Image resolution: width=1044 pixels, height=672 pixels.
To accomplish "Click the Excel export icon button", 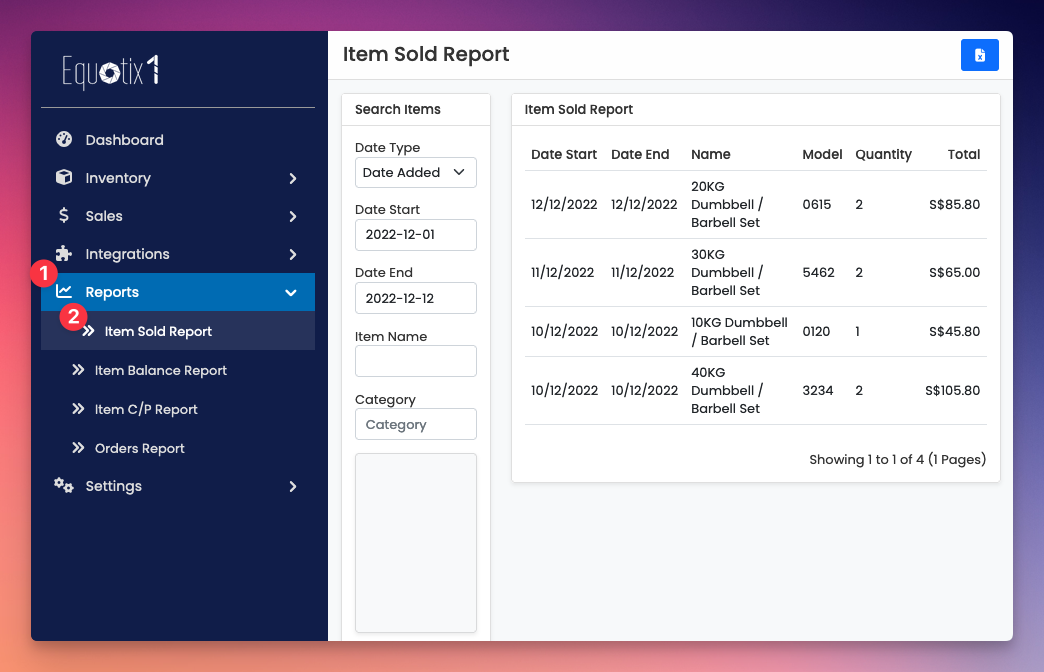I will (x=979, y=55).
